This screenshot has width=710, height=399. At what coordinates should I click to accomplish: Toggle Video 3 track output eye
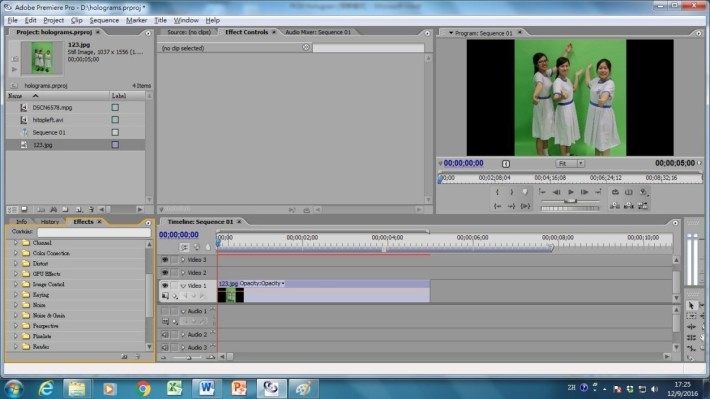click(x=165, y=260)
